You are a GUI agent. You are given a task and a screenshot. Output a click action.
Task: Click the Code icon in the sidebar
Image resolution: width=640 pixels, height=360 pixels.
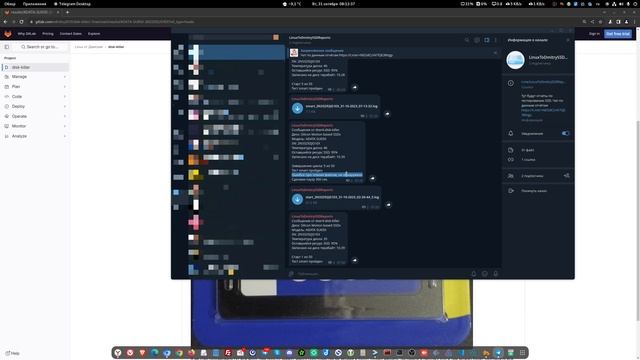(x=7, y=97)
